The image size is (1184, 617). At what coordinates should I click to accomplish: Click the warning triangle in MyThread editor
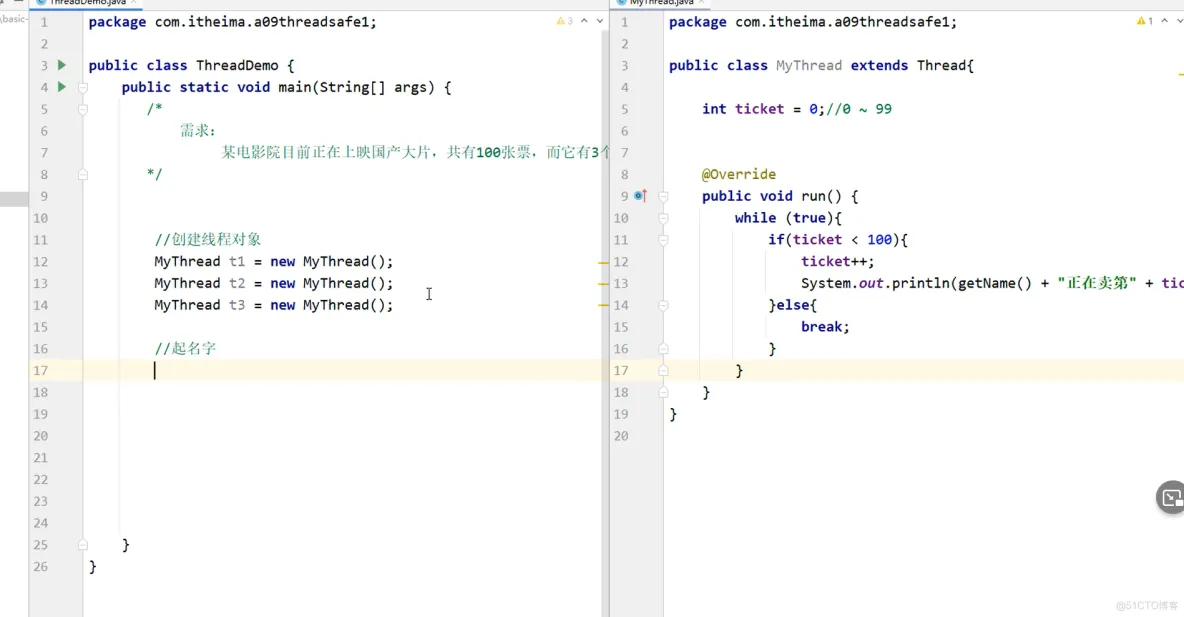(x=1141, y=20)
